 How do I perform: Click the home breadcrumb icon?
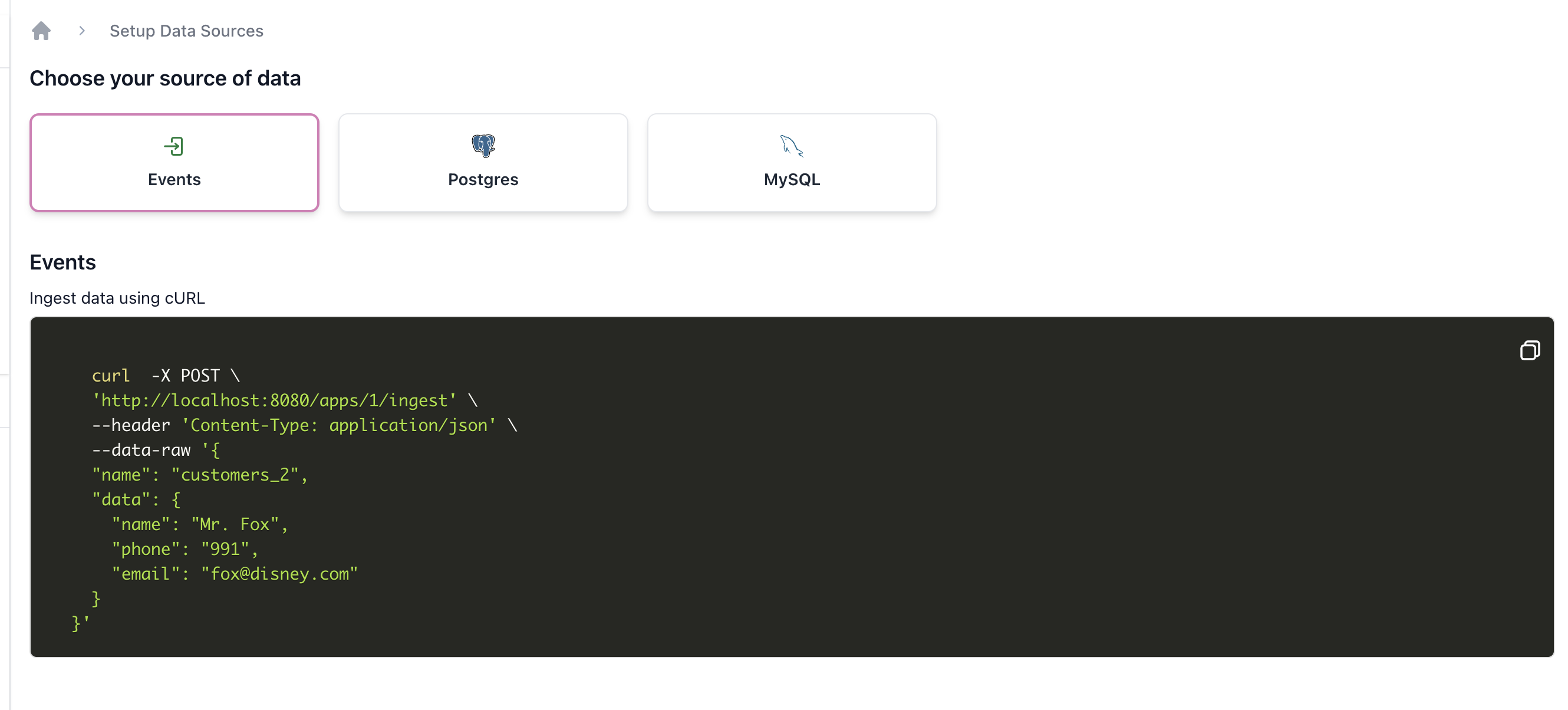pos(41,31)
